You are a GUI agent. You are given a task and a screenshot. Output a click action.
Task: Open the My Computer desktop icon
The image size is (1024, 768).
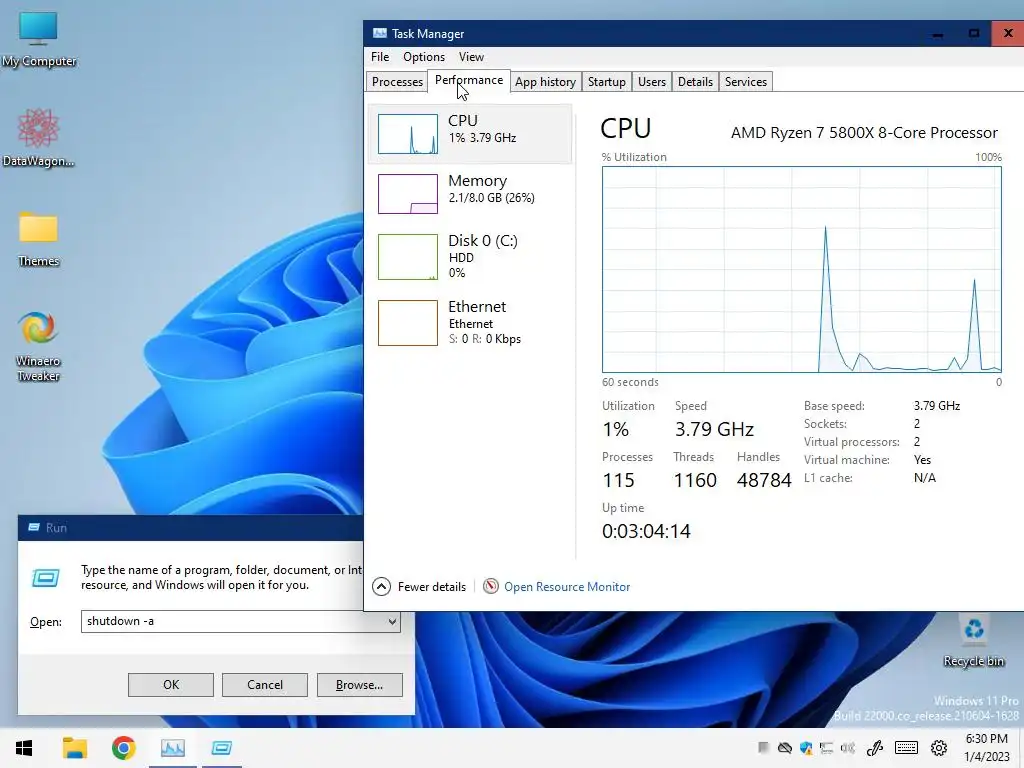pos(39,39)
